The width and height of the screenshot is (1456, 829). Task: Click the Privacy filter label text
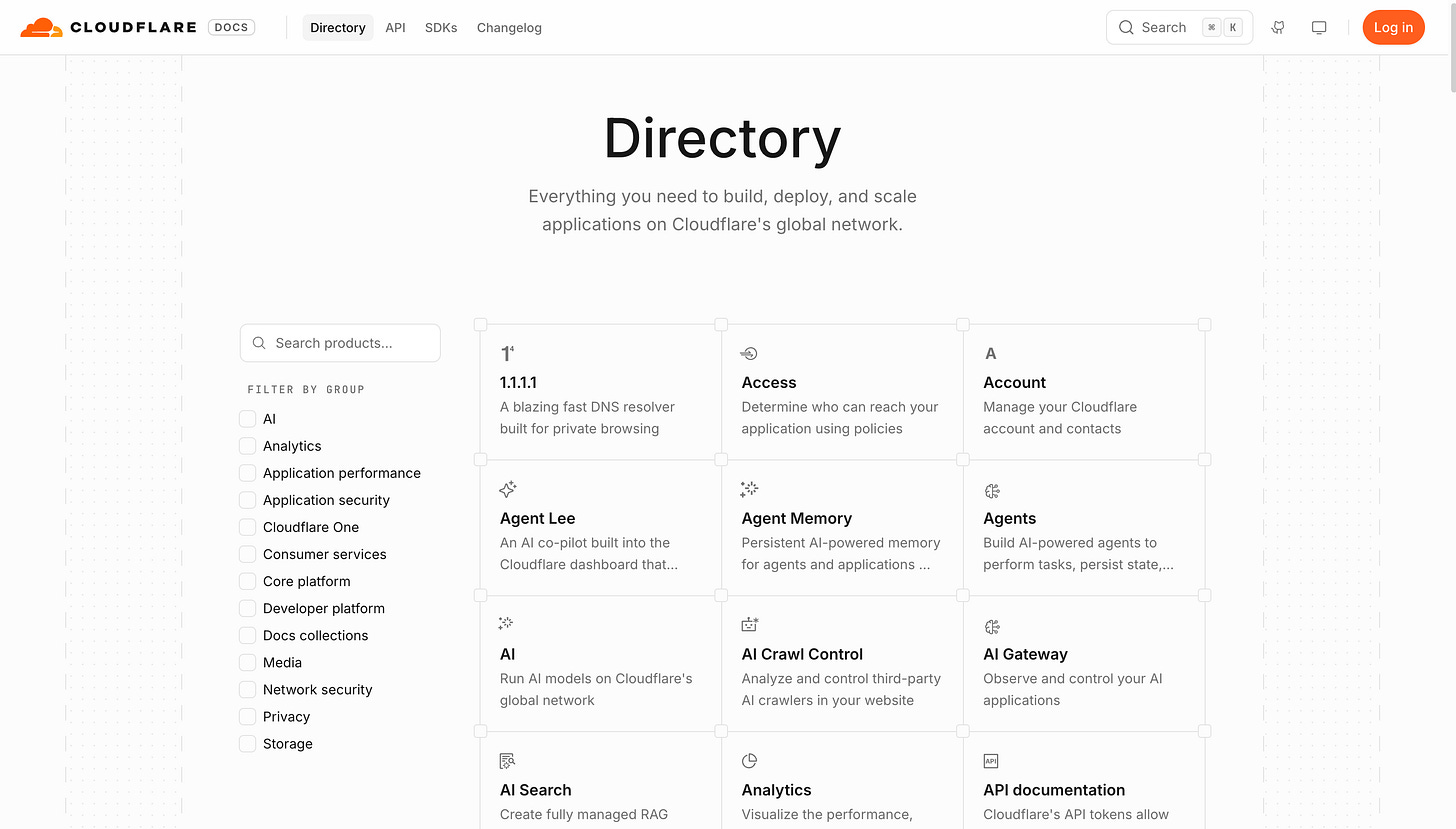[x=286, y=716]
